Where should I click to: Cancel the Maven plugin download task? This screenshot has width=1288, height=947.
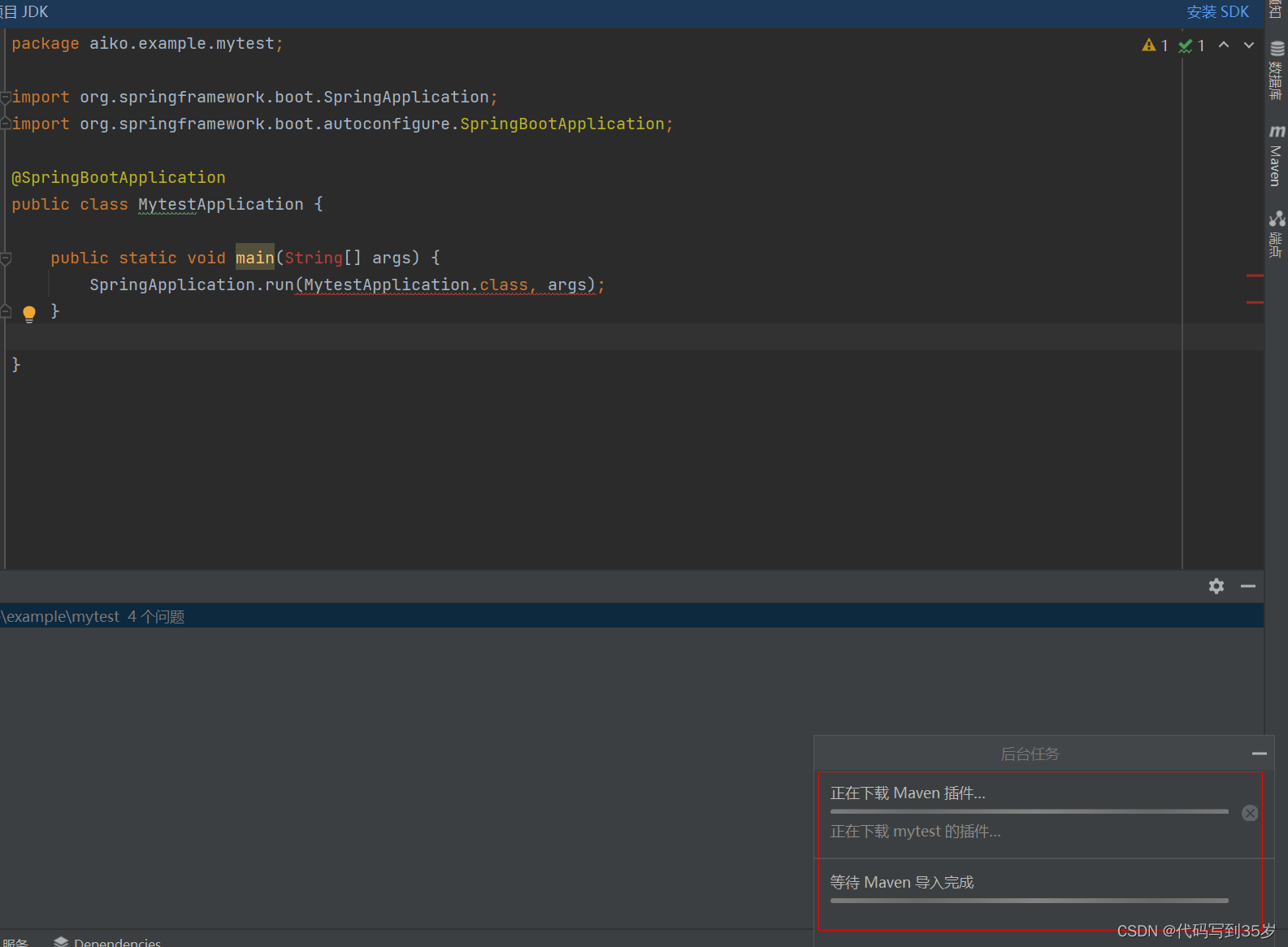(1250, 813)
